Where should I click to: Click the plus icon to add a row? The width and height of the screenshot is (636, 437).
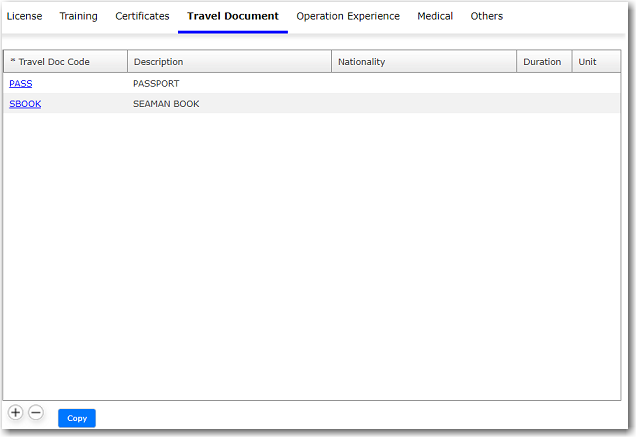(x=15, y=412)
